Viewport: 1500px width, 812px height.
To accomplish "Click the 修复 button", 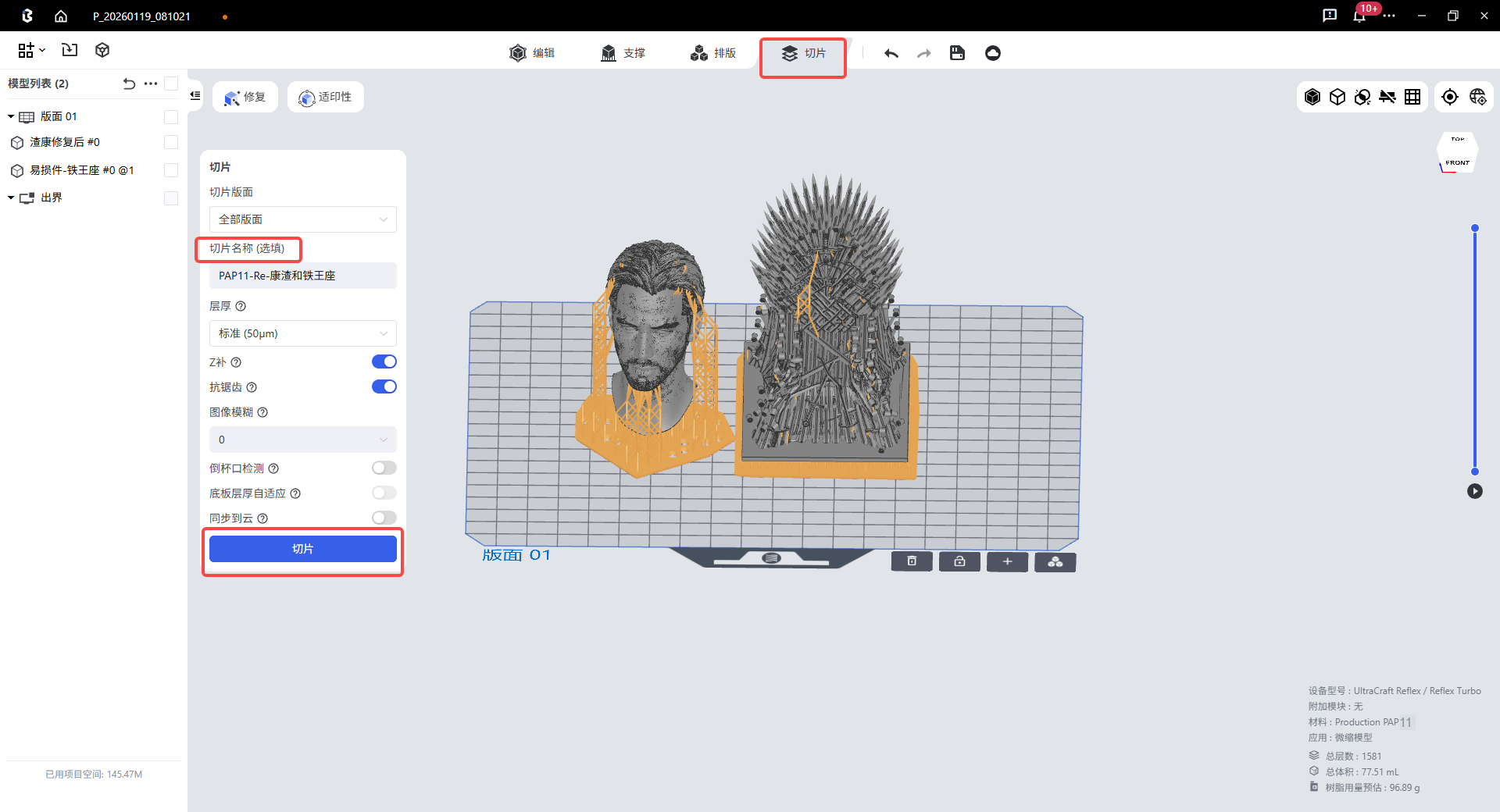I will point(245,97).
